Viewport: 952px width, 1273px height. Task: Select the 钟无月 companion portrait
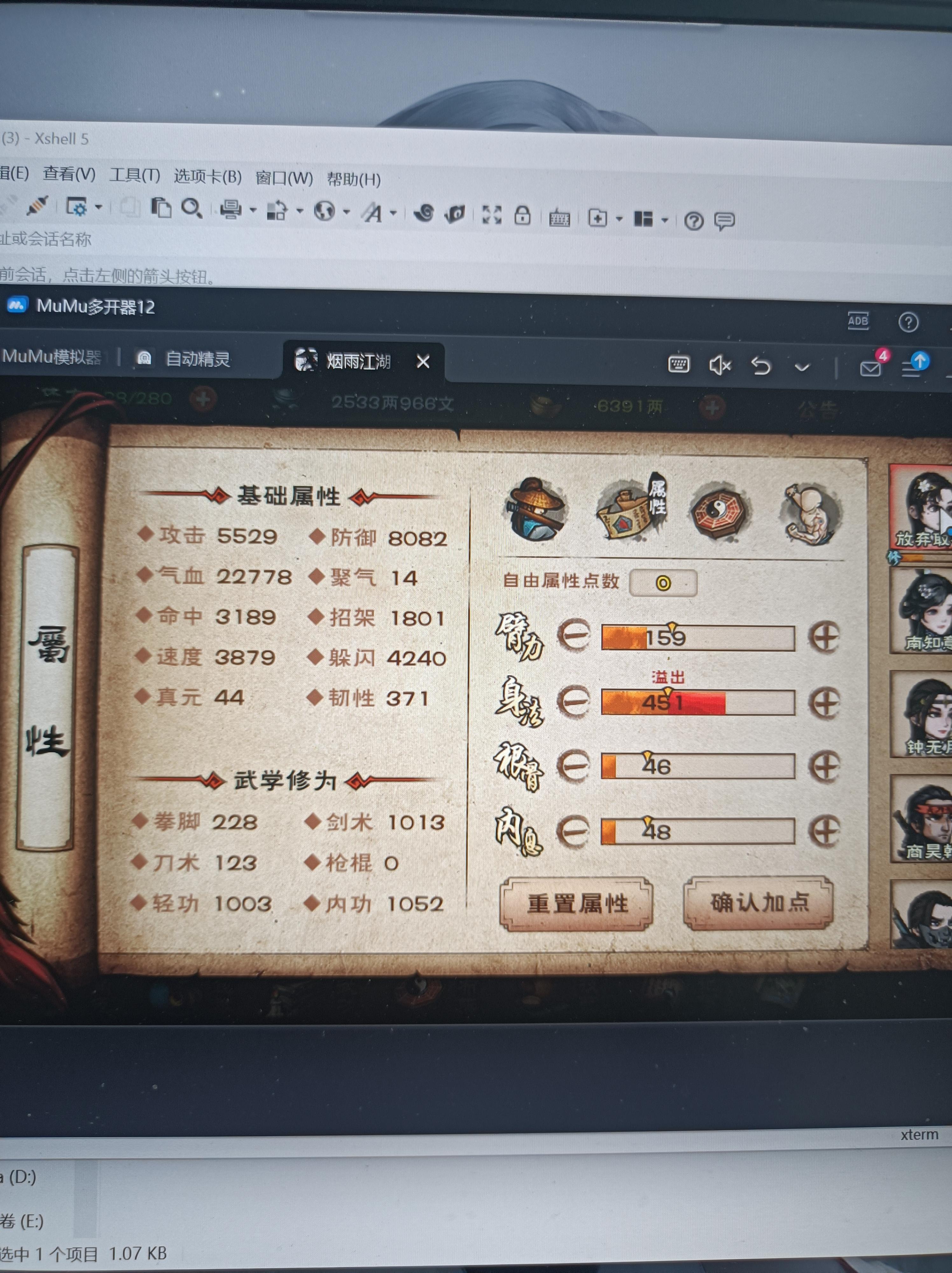click(x=921, y=714)
